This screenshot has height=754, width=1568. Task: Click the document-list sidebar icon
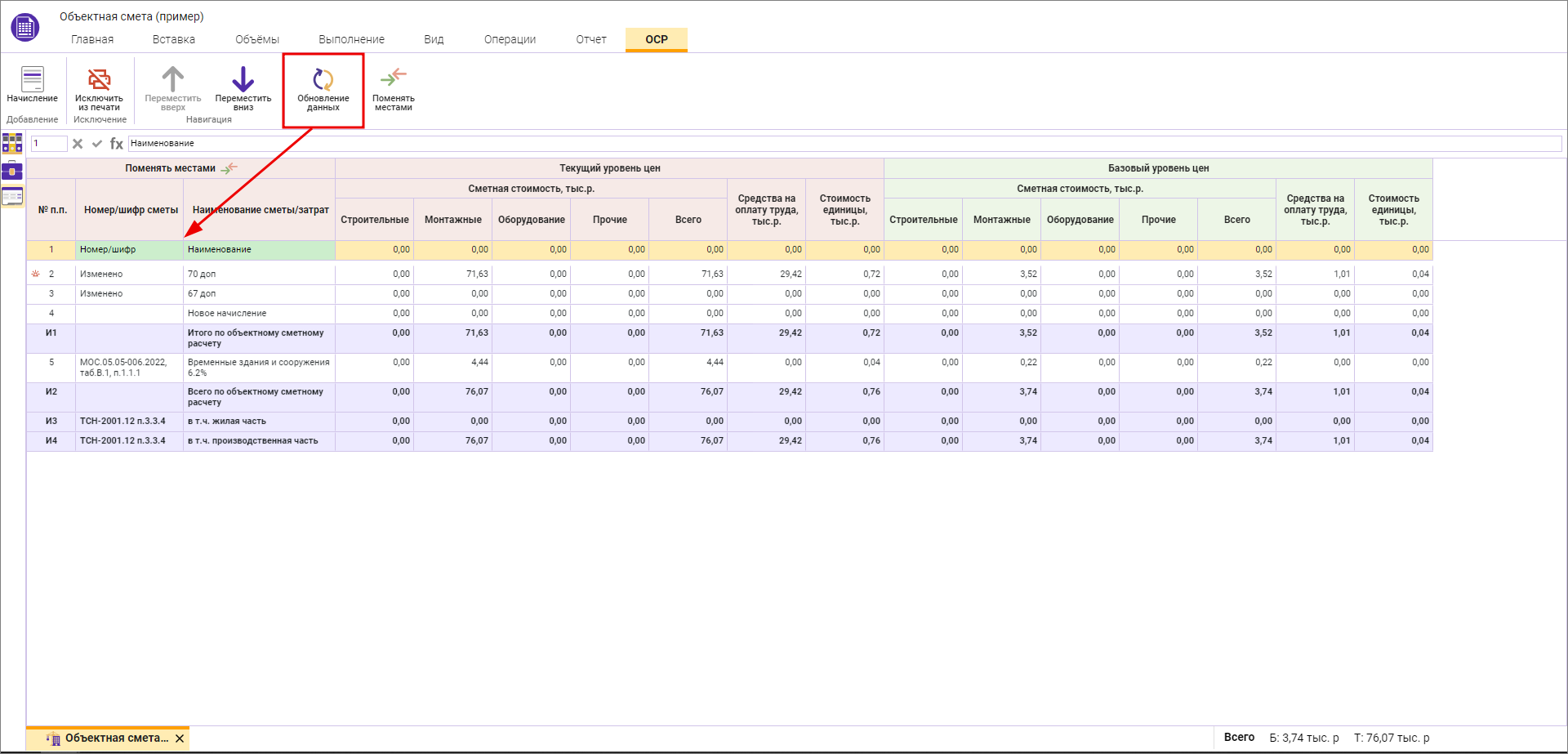pyautogui.click(x=12, y=196)
